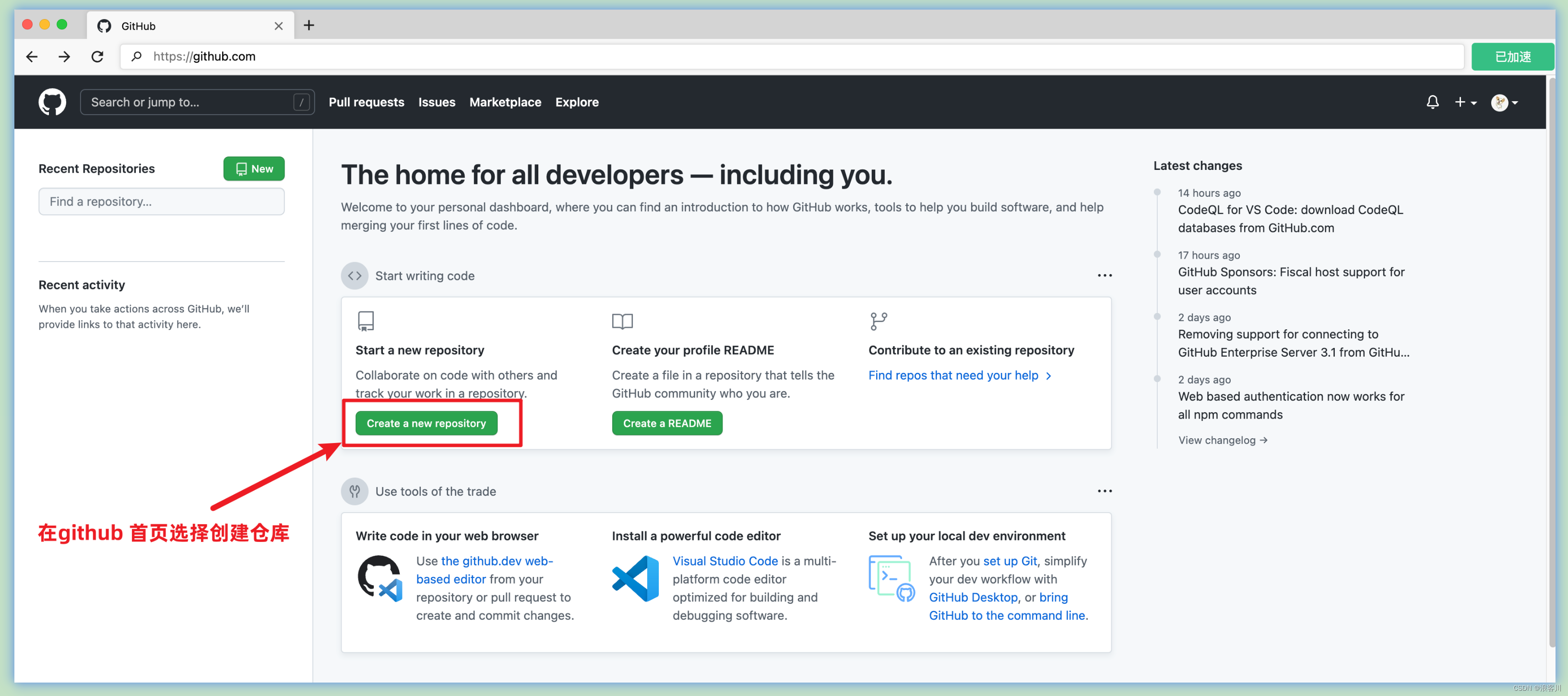Click the browser back arrow
Viewport: 1568px width, 696px height.
[32, 57]
